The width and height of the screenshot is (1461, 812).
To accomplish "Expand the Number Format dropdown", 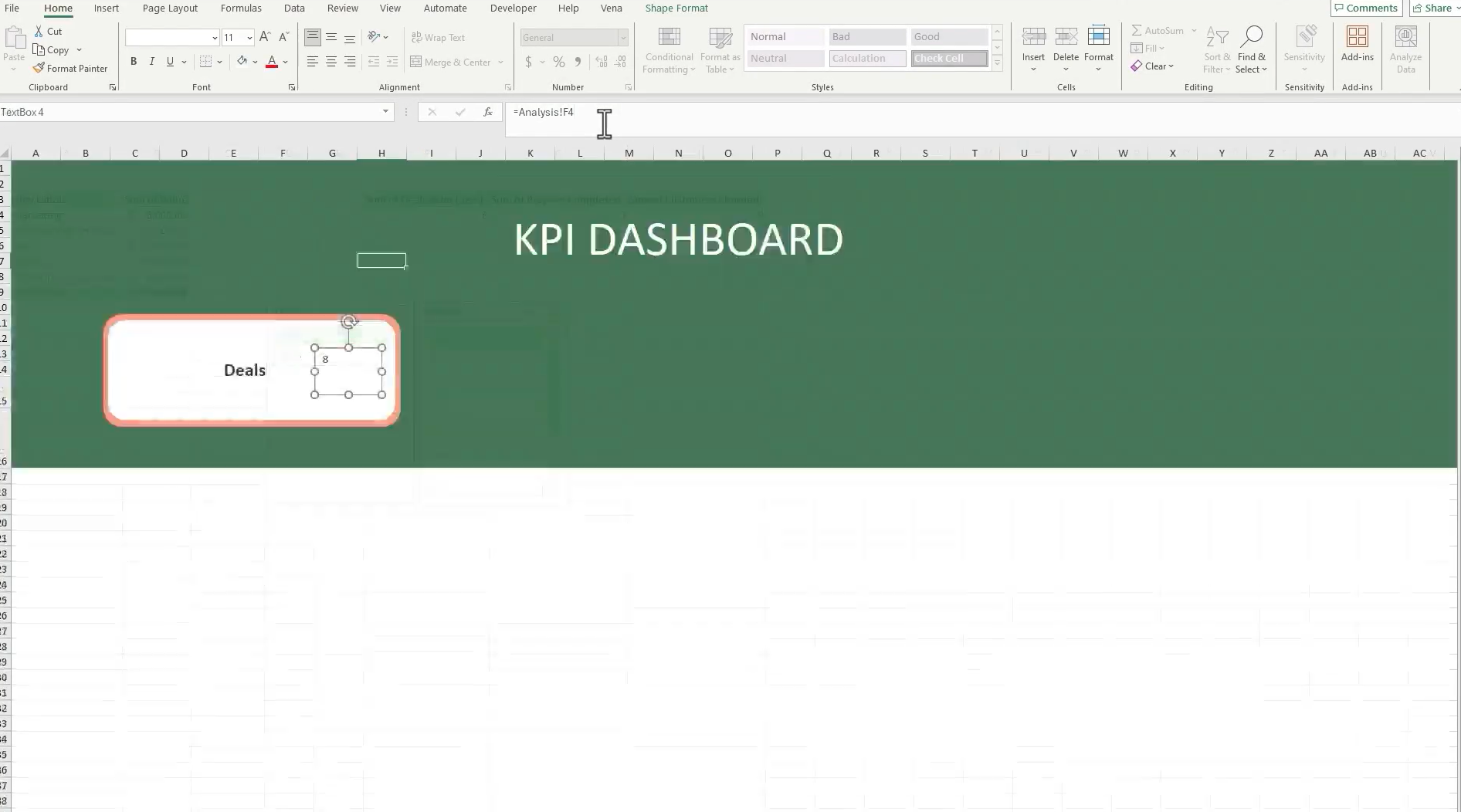I will [x=622, y=37].
